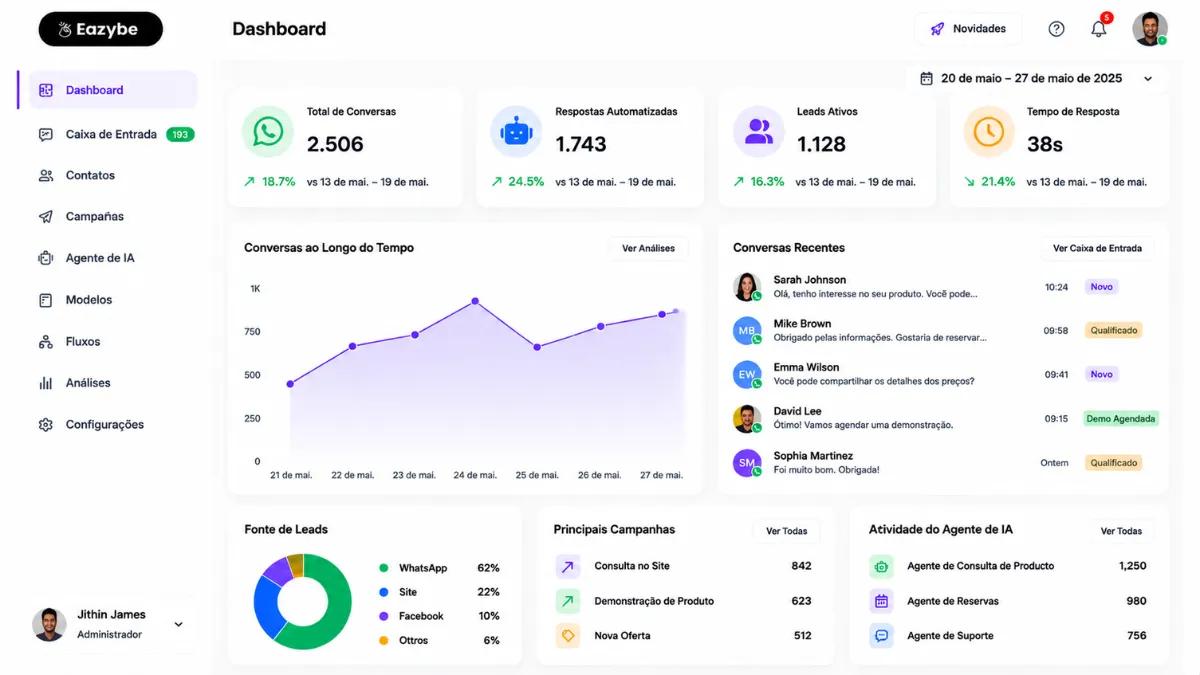Click the Eazybe logo
Viewport: 1200px width, 675px height.
101,29
